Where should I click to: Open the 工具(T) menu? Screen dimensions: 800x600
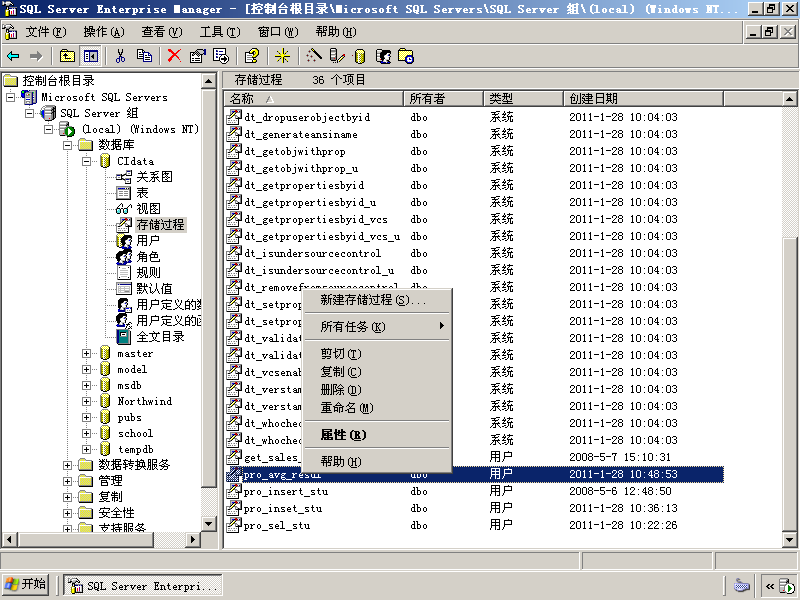tap(220, 32)
